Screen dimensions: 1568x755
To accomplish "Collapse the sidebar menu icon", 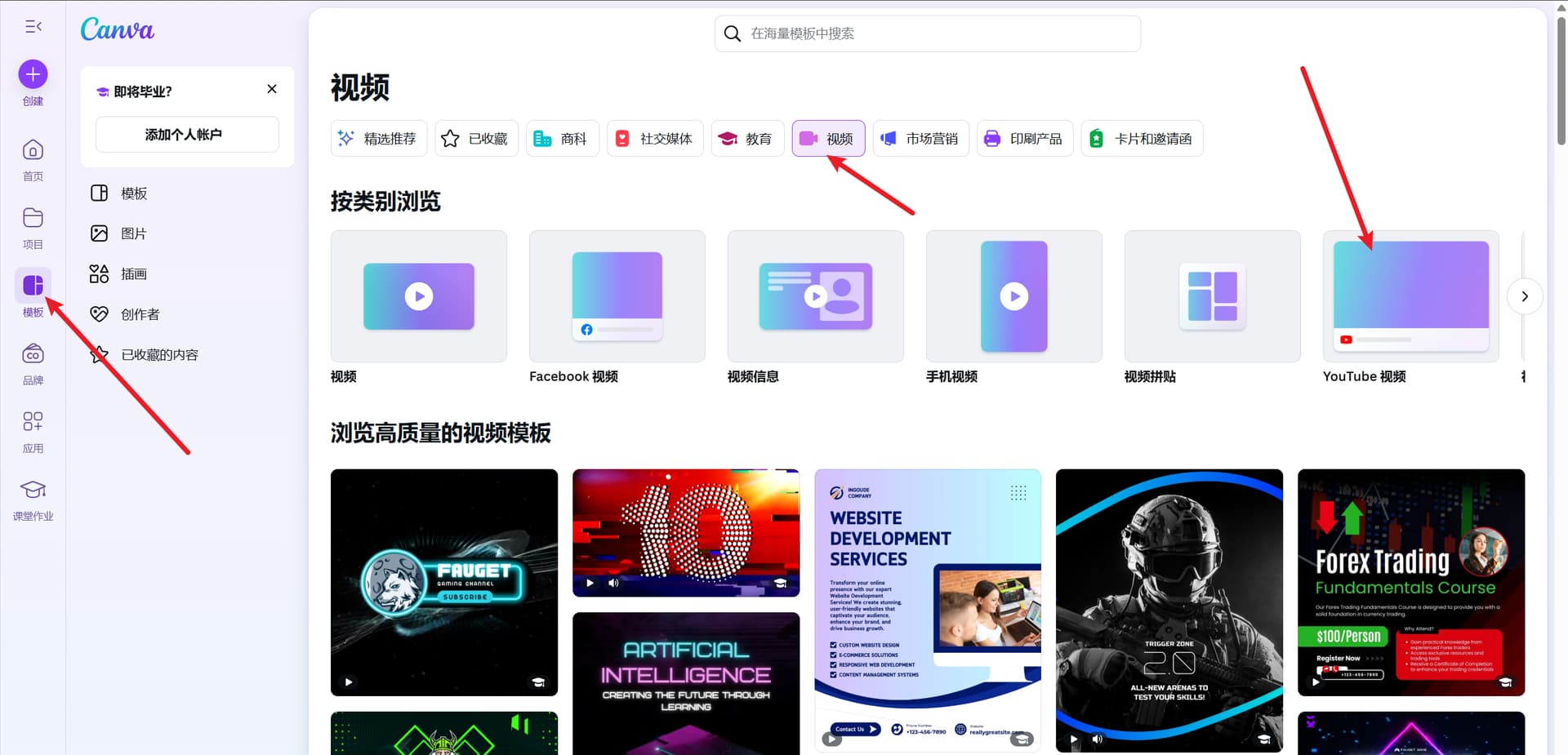I will pos(33,27).
